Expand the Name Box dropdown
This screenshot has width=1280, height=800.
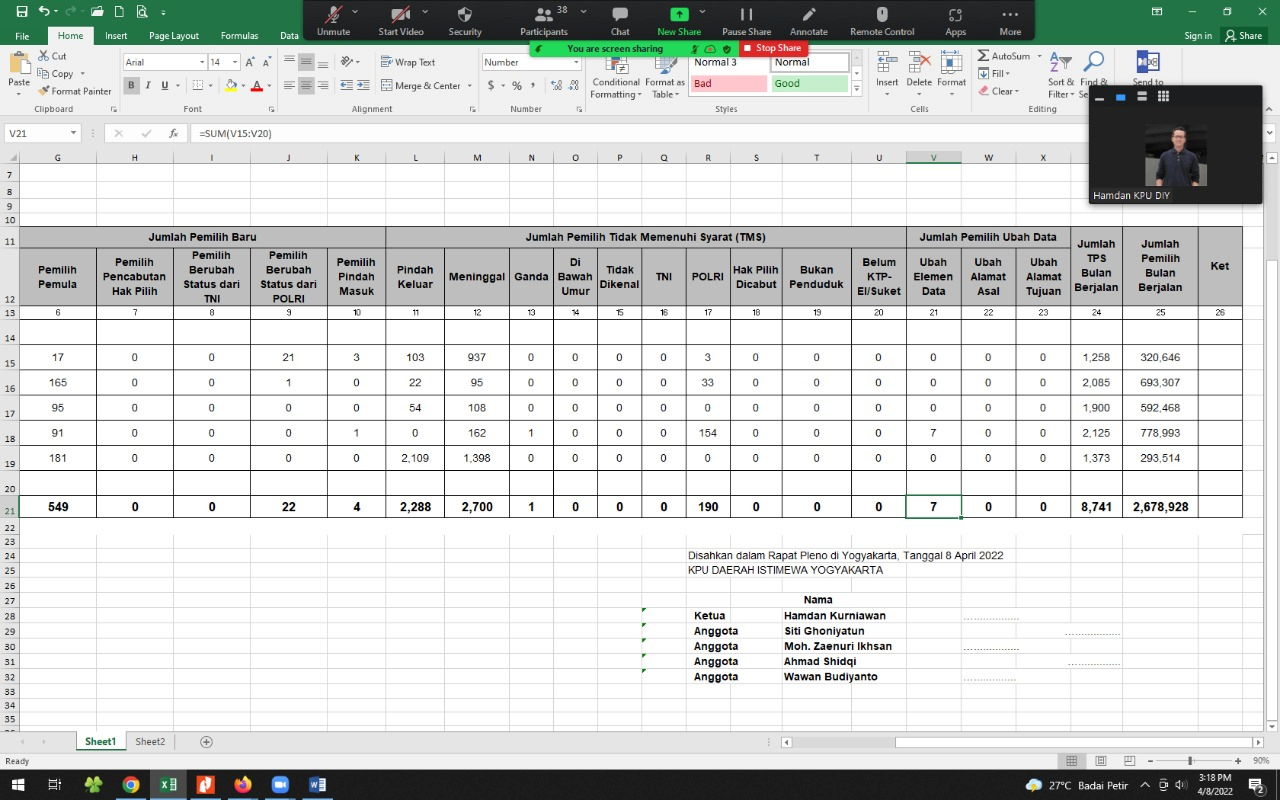[73, 133]
